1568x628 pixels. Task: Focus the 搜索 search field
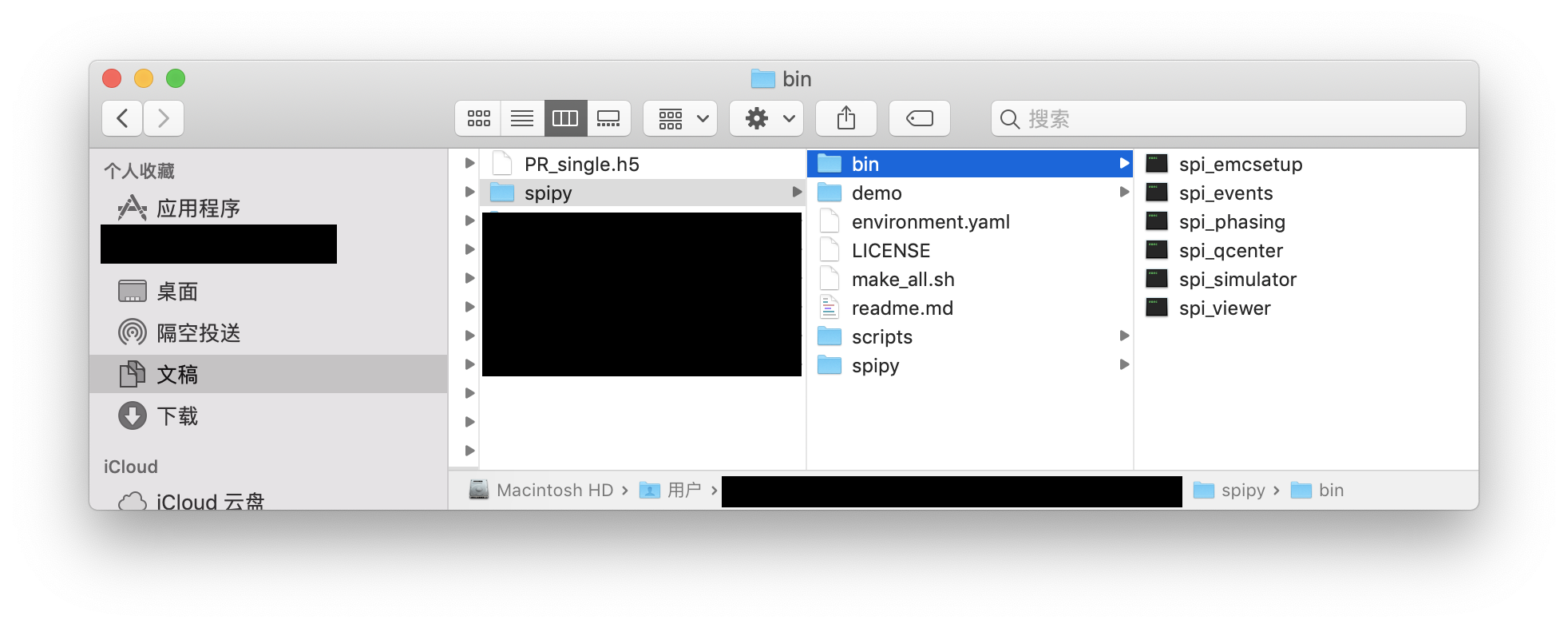1228,118
